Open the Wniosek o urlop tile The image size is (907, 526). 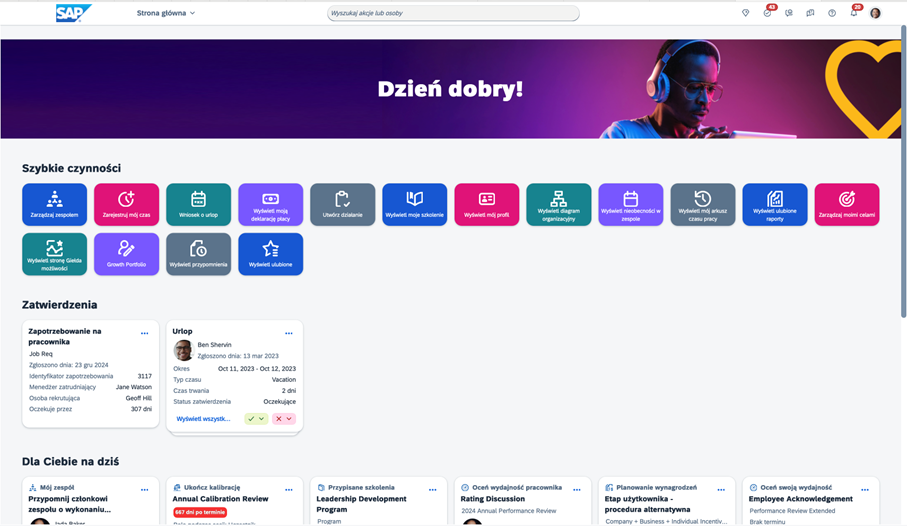click(x=198, y=204)
